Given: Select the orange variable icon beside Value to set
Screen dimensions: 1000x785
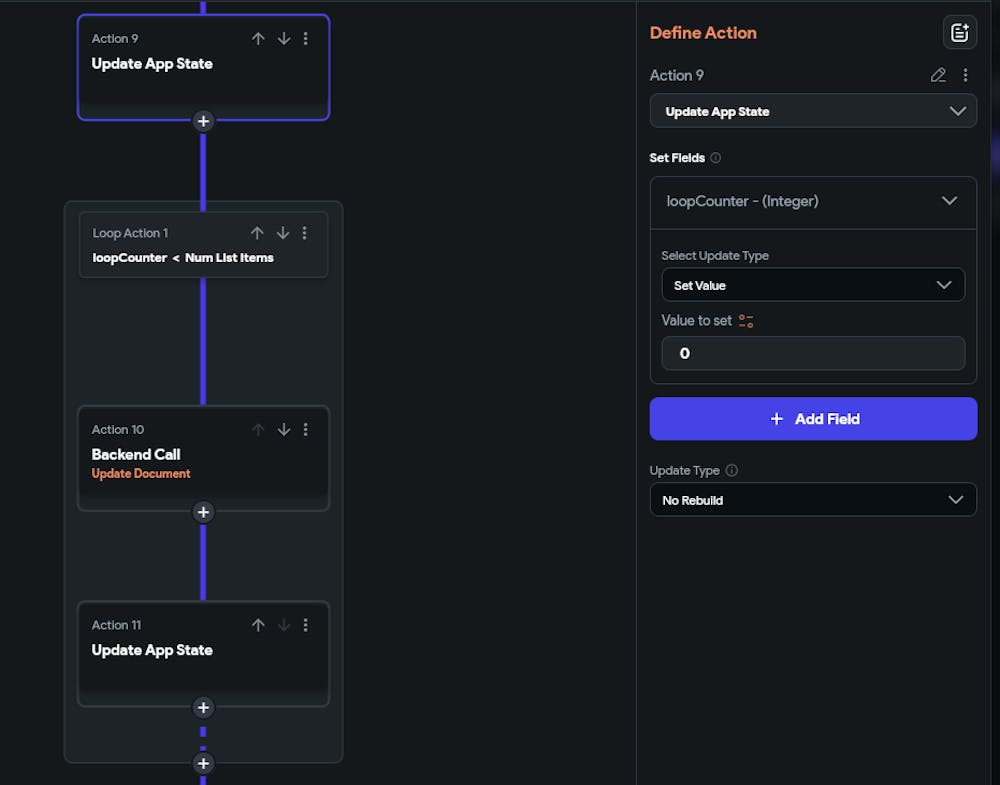Looking at the screenshot, I should coord(744,320).
